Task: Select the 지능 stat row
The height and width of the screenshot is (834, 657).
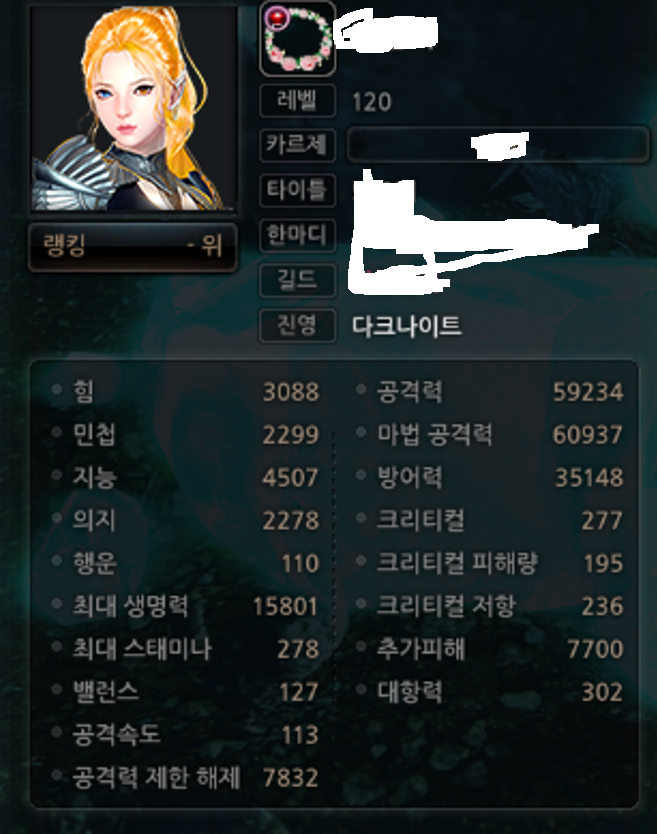Action: point(185,477)
